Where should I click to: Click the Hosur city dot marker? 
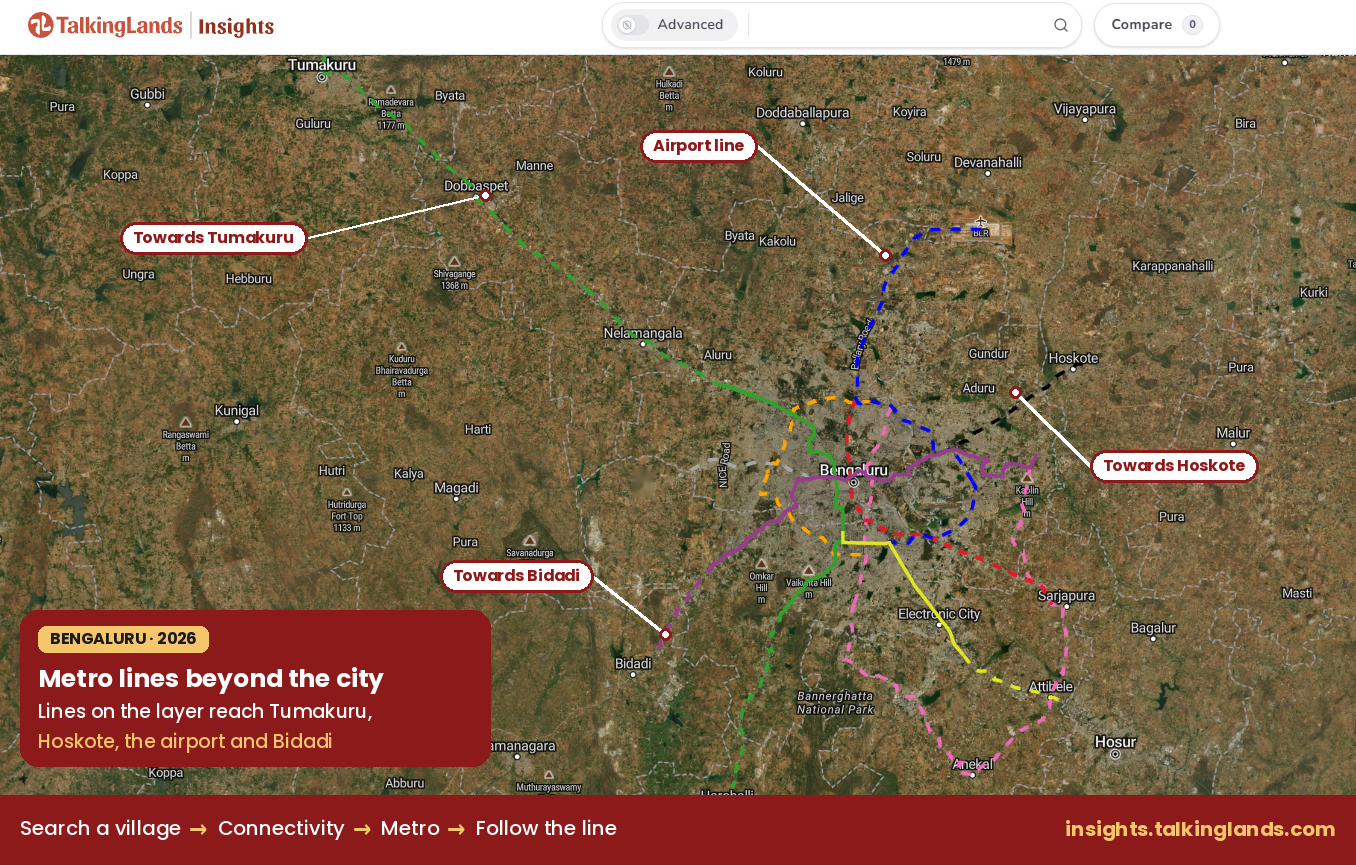(x=1115, y=754)
